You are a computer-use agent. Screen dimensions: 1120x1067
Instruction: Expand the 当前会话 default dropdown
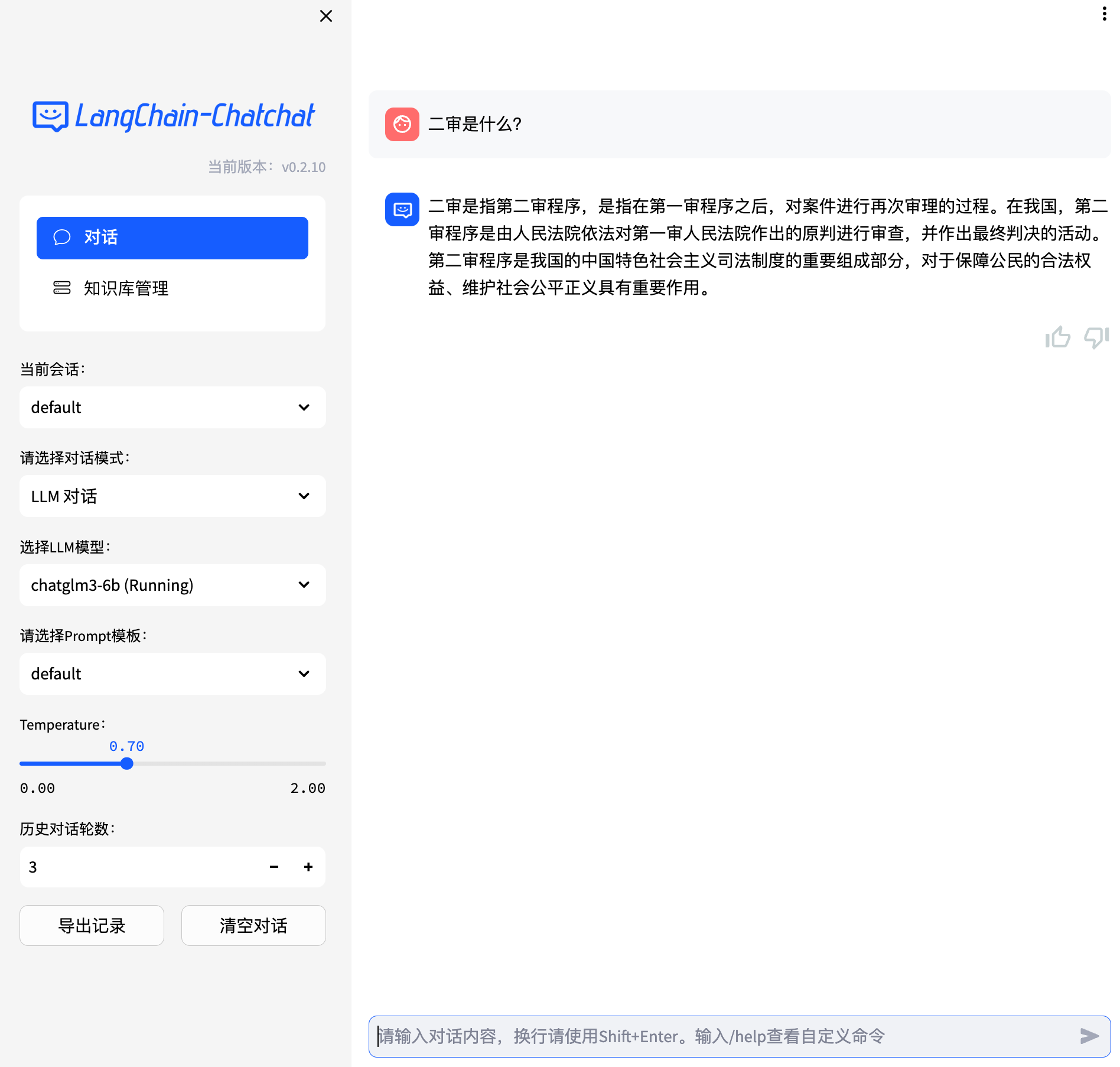coord(172,408)
